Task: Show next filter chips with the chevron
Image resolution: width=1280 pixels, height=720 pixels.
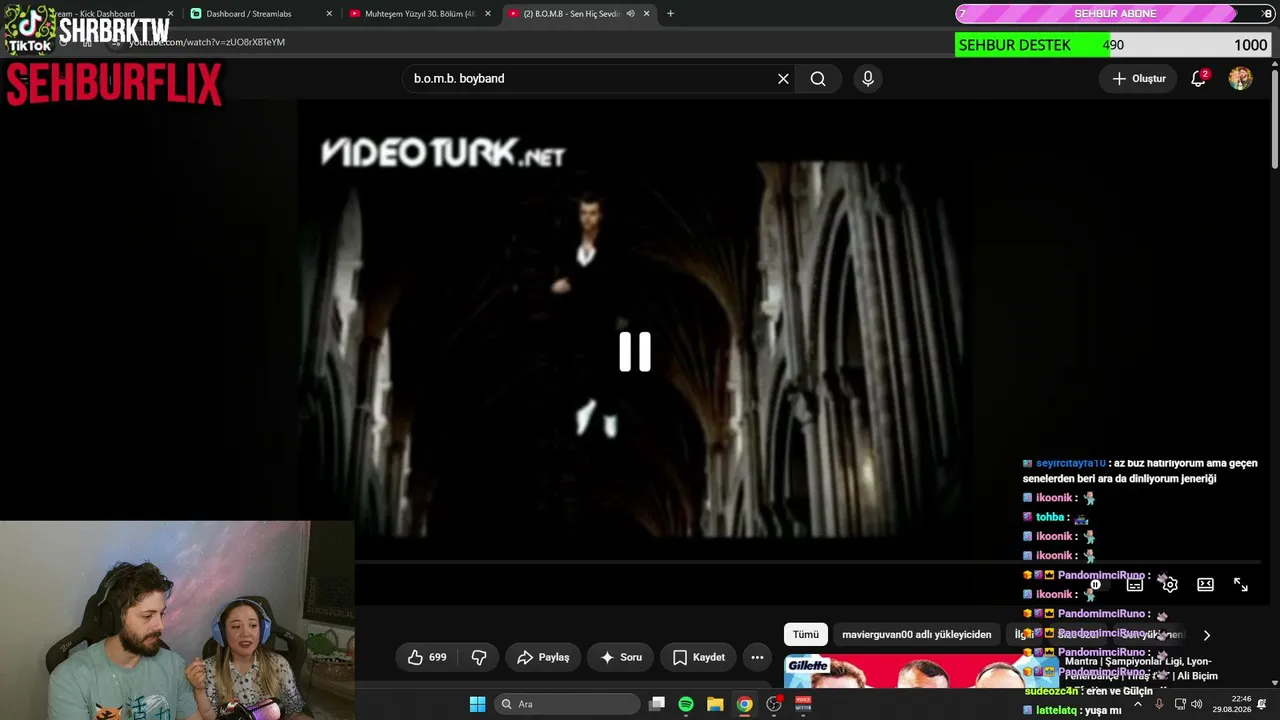Action: click(1207, 635)
